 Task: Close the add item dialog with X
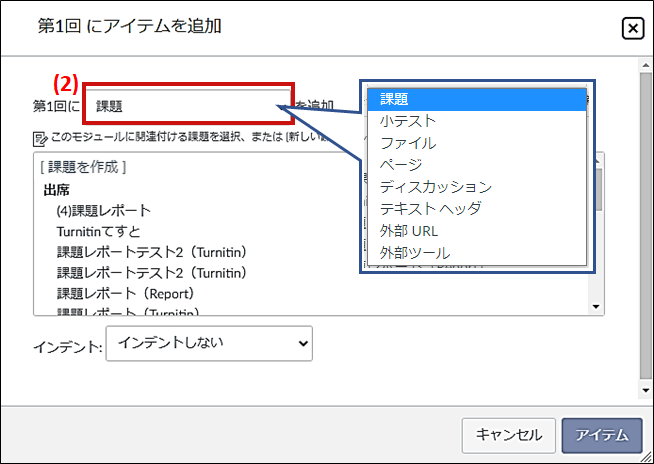click(632, 29)
